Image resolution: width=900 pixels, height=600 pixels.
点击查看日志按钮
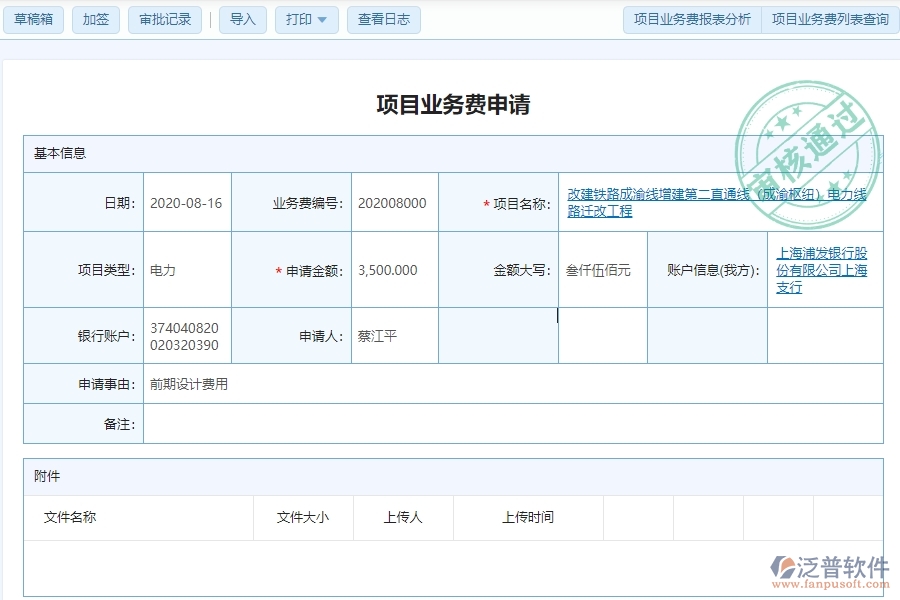tap(383, 19)
